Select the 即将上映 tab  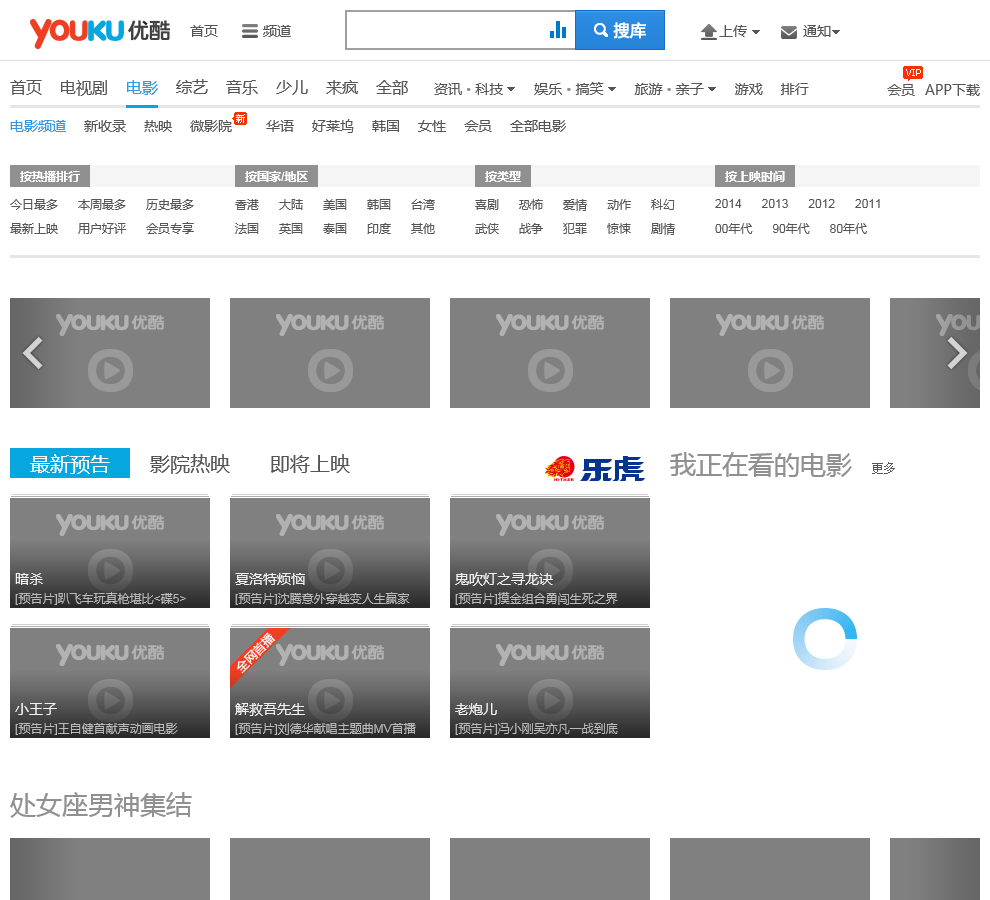[310, 464]
